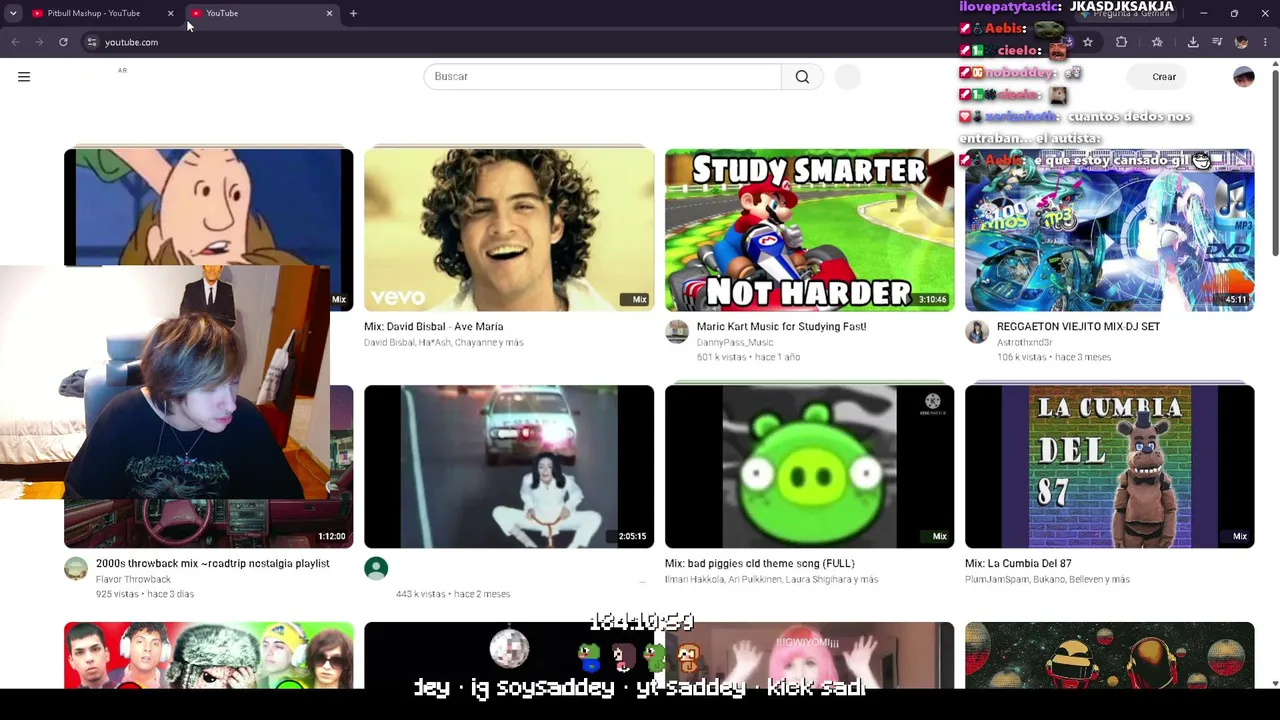Open Chrome three-dot menu
The width and height of the screenshot is (1280, 720).
(x=1265, y=42)
